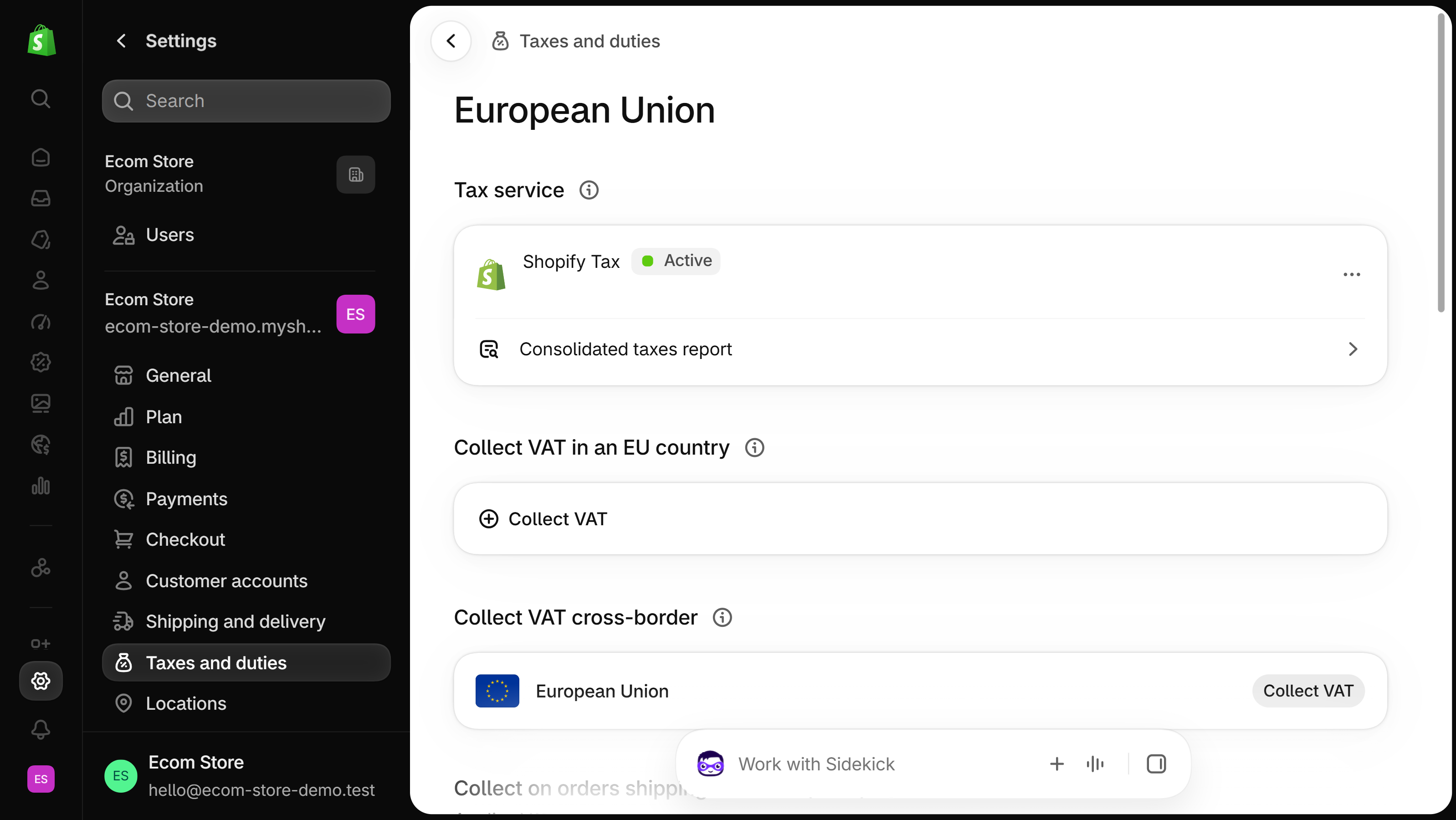1456x820 pixels.
Task: Click the Tax service info icon
Action: [x=589, y=190]
